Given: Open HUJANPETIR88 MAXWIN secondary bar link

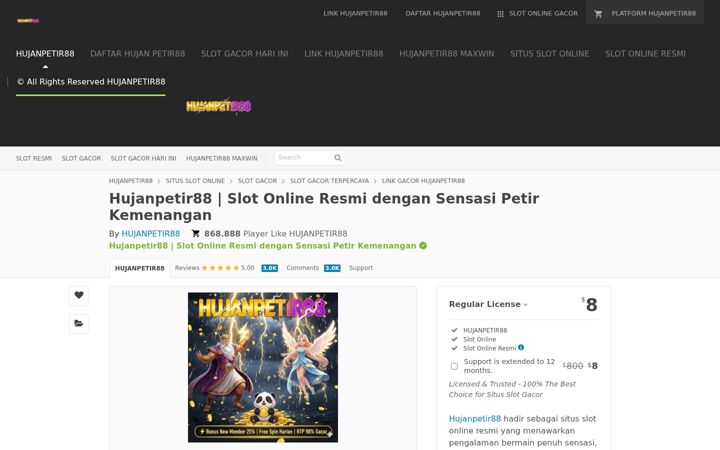Looking at the screenshot, I should pyautogui.click(x=222, y=158).
